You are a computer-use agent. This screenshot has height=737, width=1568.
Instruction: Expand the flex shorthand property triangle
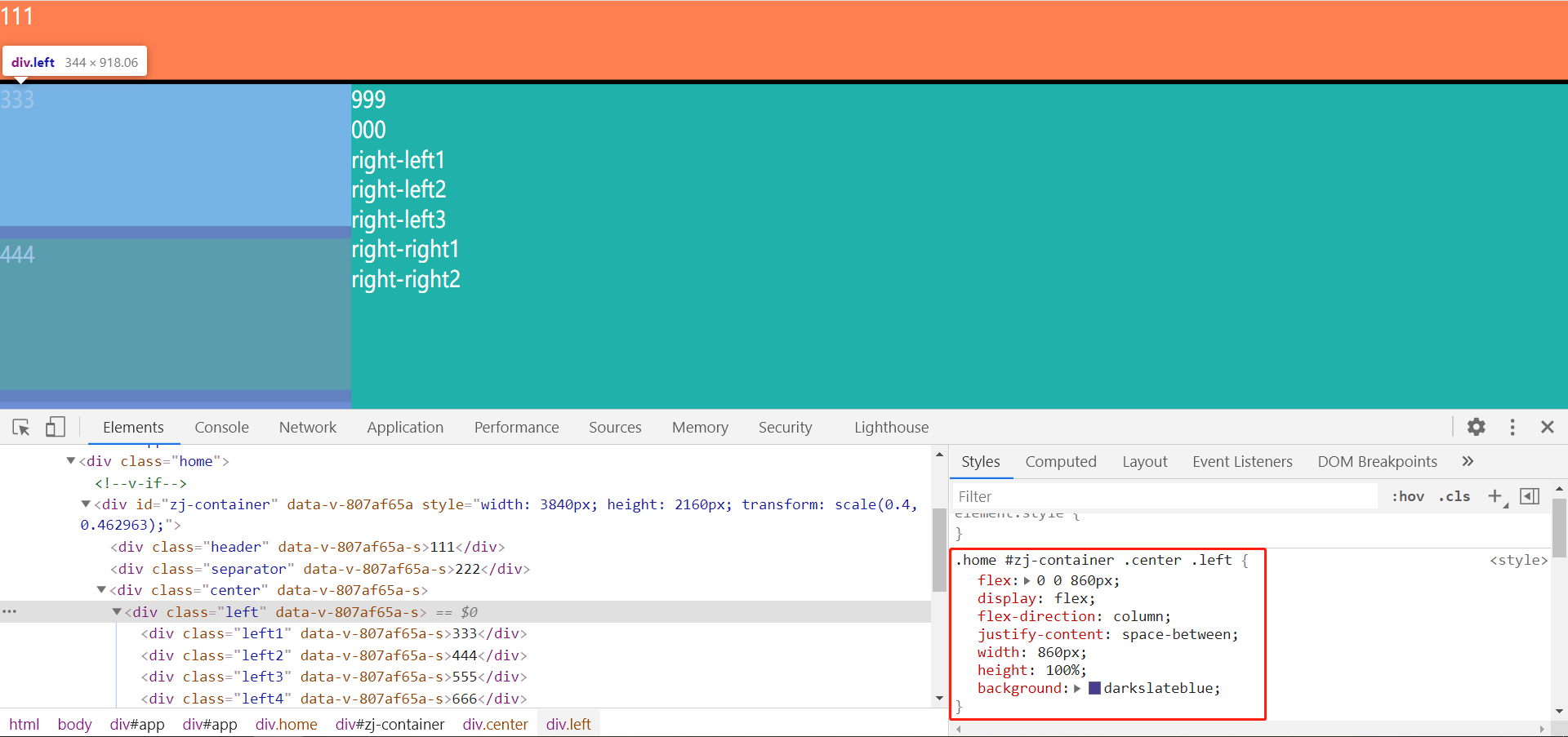click(1027, 581)
